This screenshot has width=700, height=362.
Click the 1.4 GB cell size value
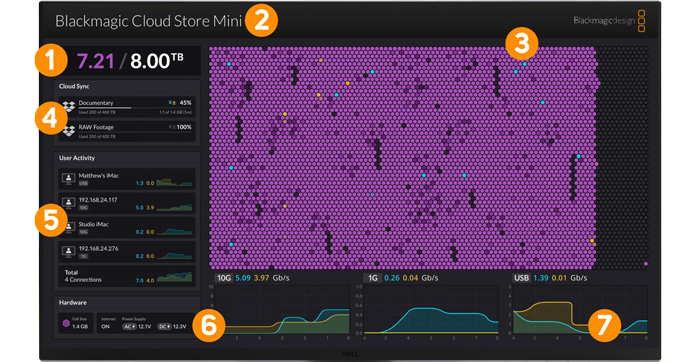tap(80, 327)
